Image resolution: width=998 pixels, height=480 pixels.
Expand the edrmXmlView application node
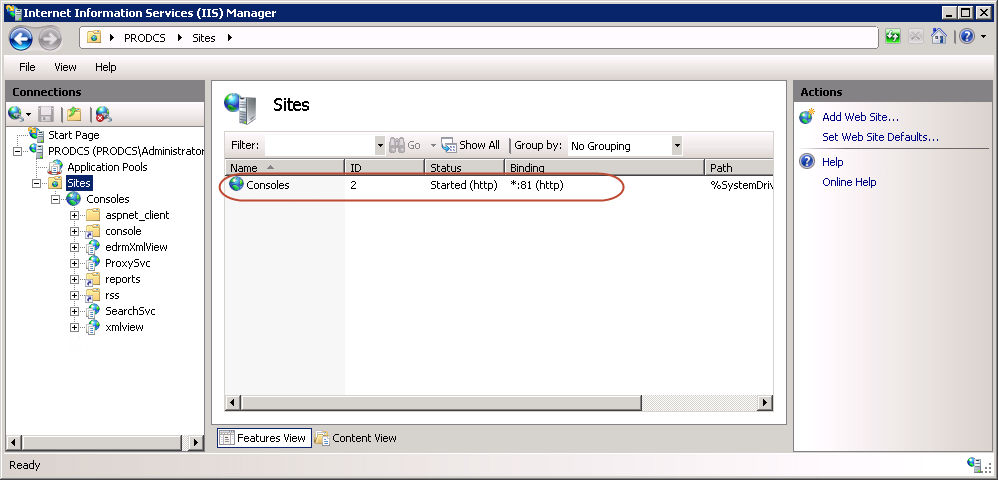point(75,247)
